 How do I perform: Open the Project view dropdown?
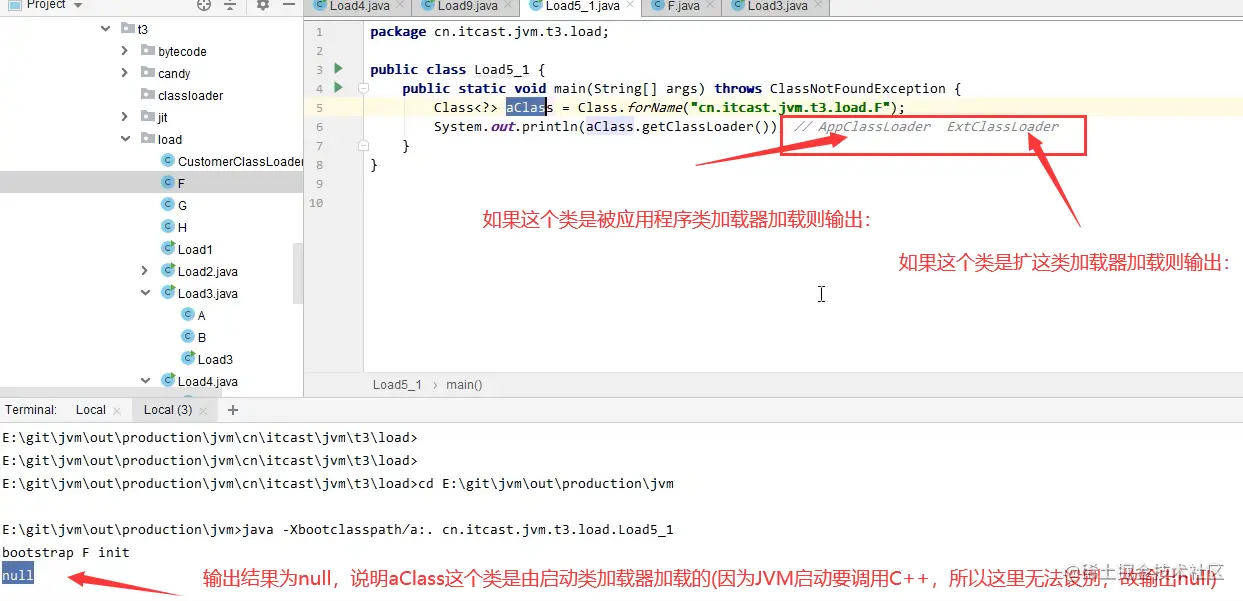78,6
